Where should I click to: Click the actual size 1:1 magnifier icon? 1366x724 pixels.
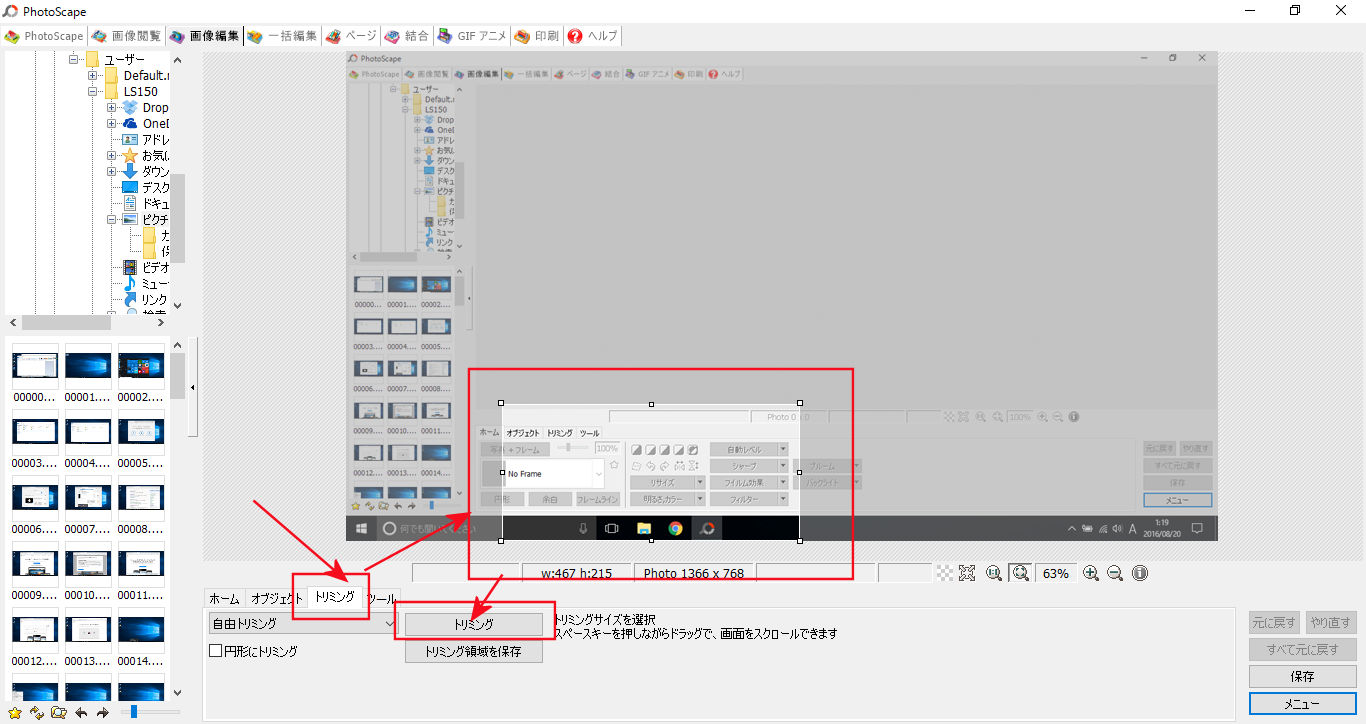pos(994,573)
